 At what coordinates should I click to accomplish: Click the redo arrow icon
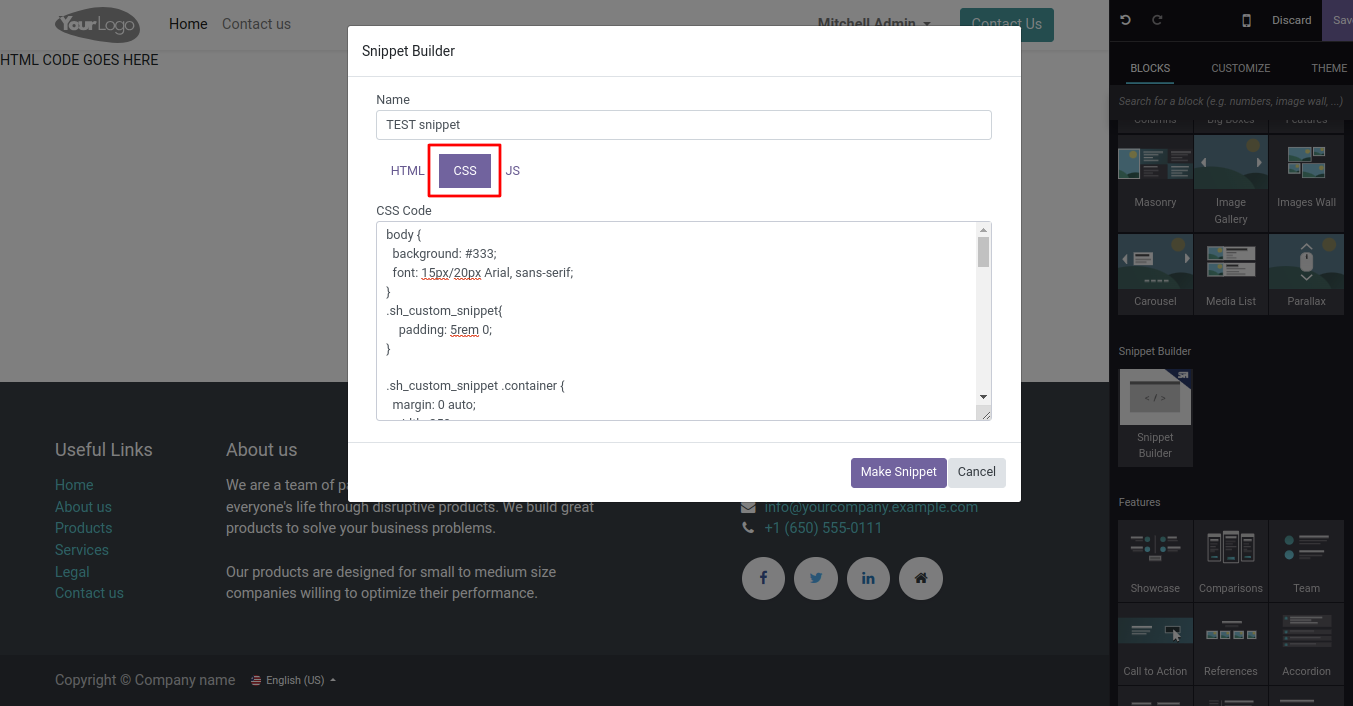pos(1158,20)
